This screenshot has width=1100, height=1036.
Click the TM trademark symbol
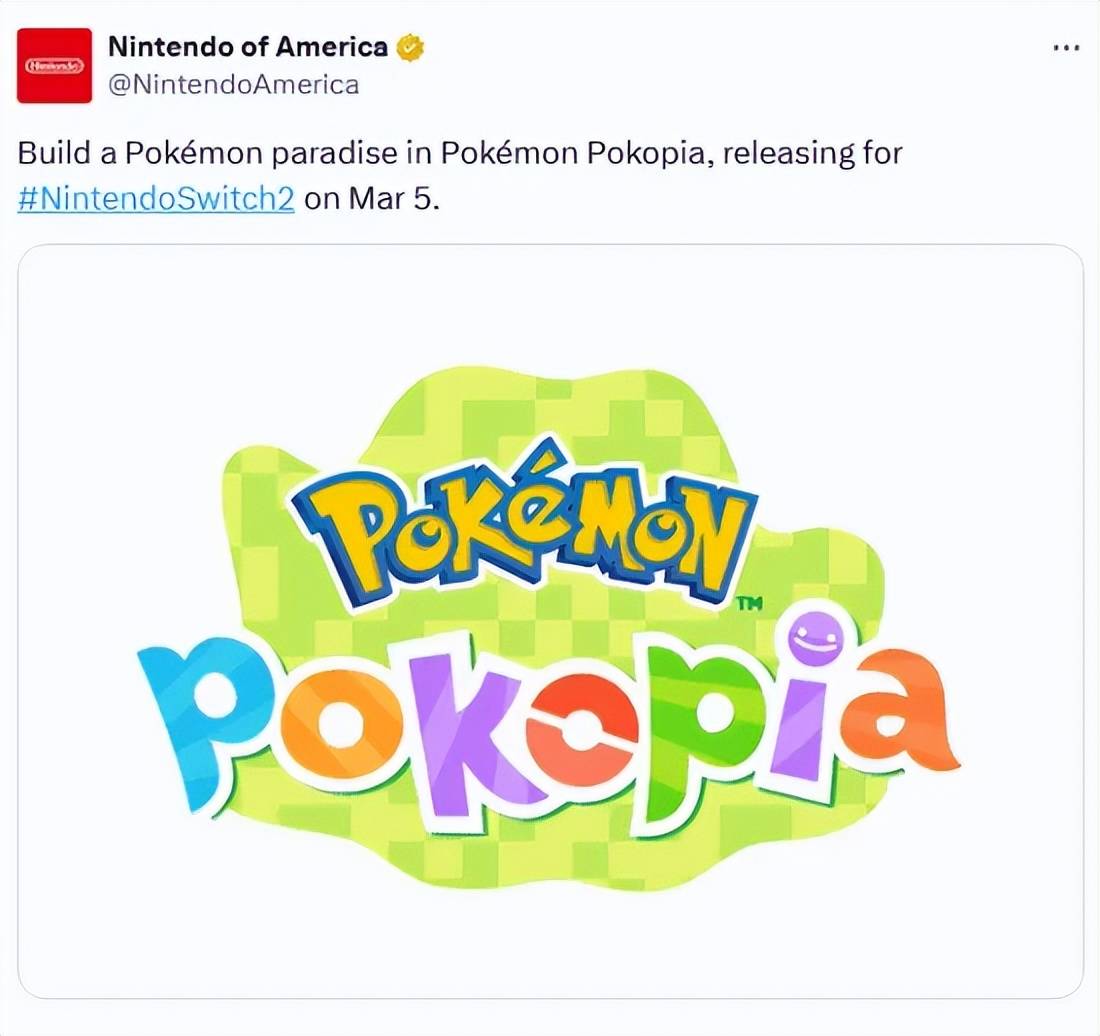pos(748,604)
